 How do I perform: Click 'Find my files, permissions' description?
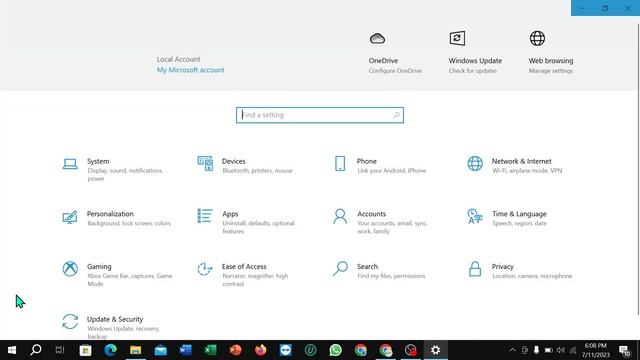[x=391, y=276]
